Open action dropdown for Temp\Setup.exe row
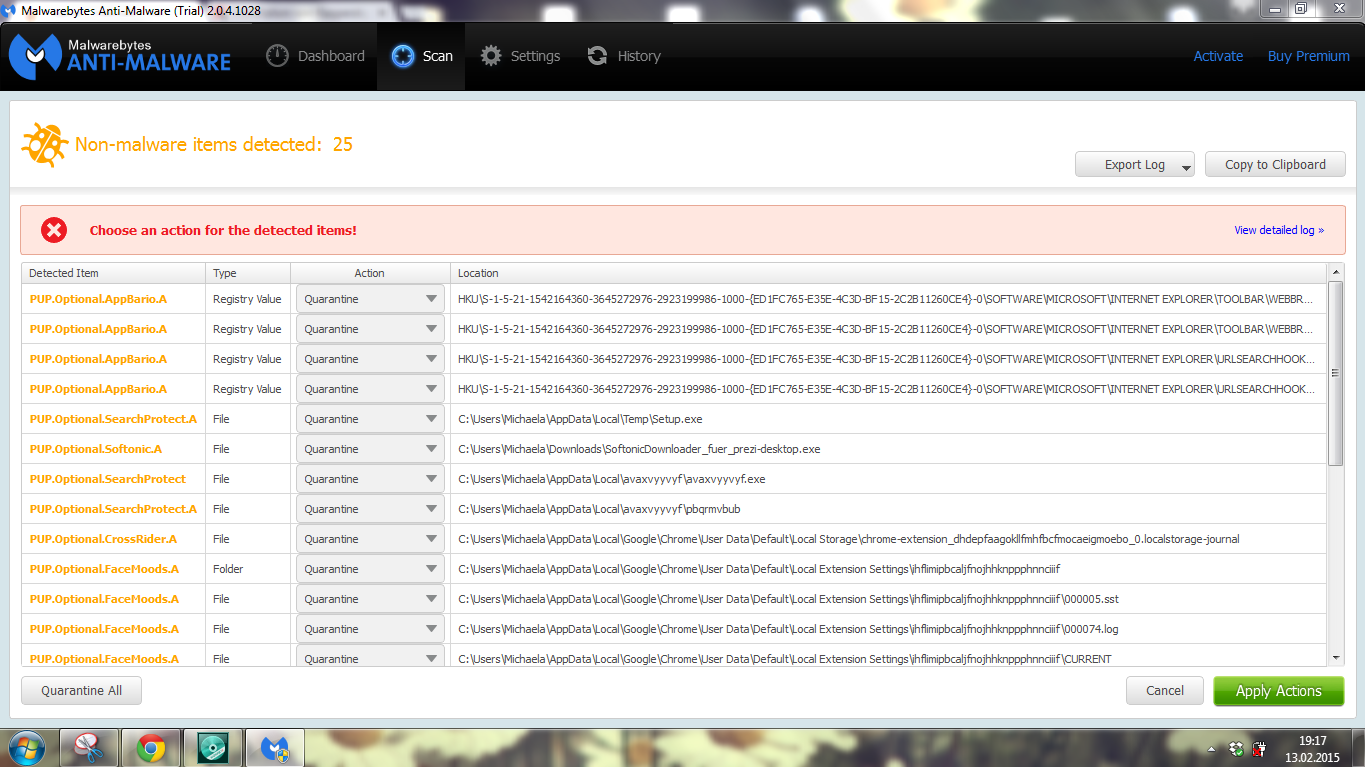Screen dimensions: 1365x767 pos(370,419)
